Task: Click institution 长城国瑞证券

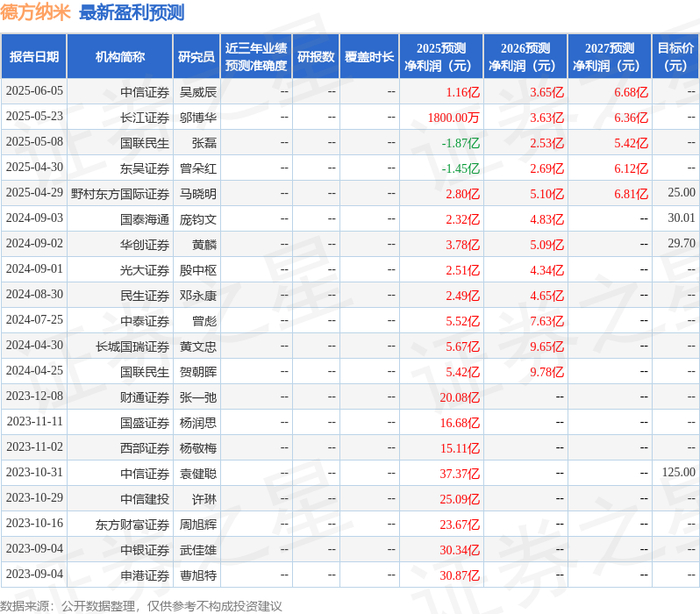Action: click(x=133, y=347)
